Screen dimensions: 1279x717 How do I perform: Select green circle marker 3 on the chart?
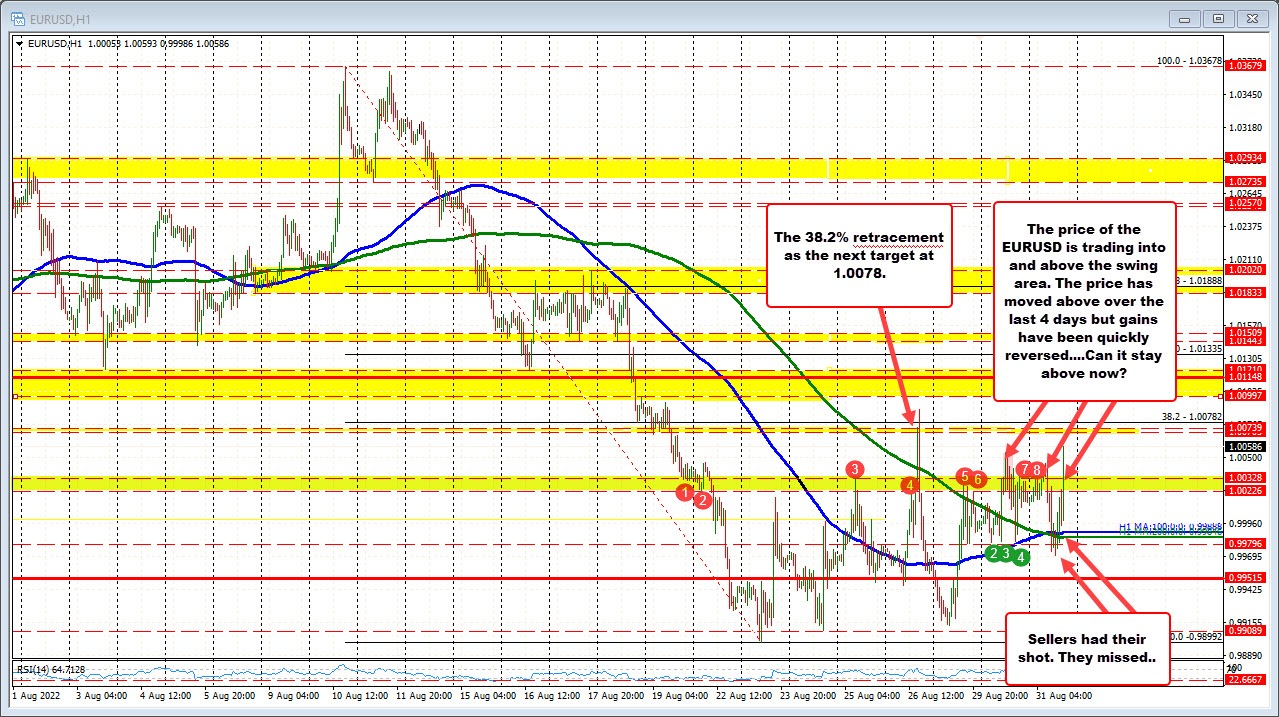[x=1007, y=553]
